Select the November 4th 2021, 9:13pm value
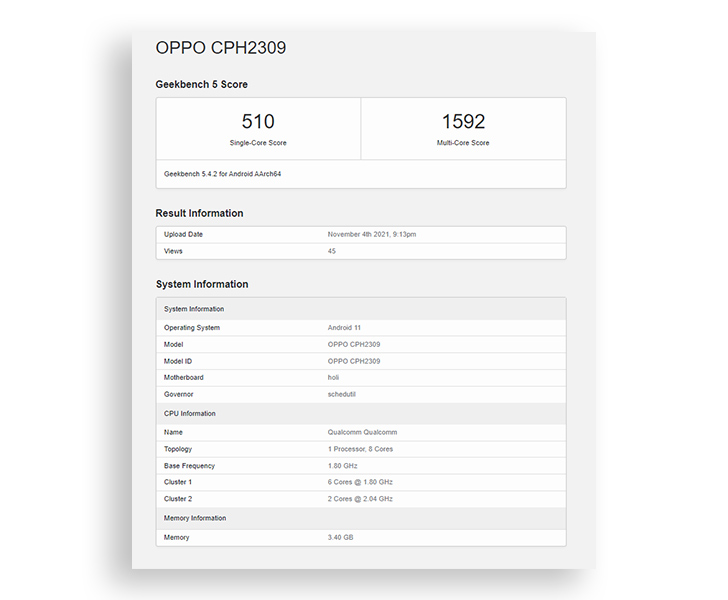Viewport: 728px width, 600px height. click(x=372, y=234)
